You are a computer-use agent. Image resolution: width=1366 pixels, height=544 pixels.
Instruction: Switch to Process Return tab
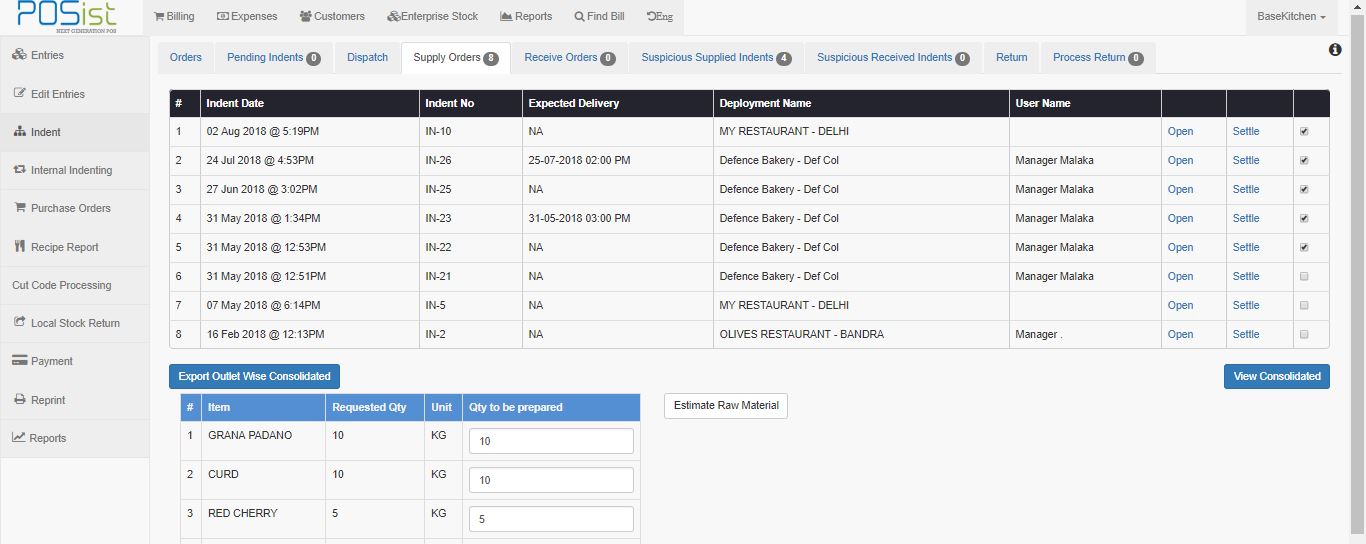tap(1098, 57)
